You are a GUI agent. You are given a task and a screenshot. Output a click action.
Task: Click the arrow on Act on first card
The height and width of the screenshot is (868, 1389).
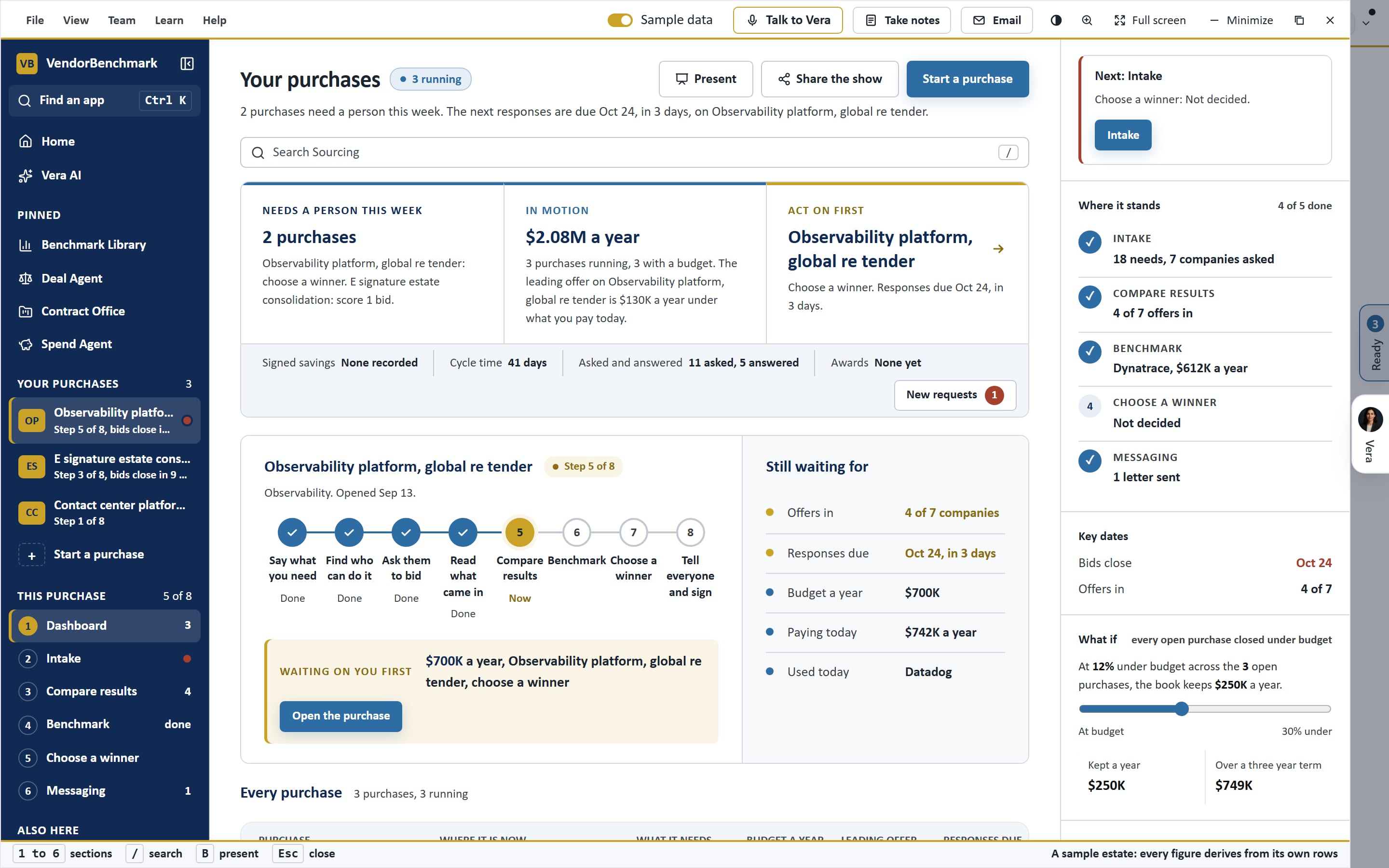coord(998,248)
